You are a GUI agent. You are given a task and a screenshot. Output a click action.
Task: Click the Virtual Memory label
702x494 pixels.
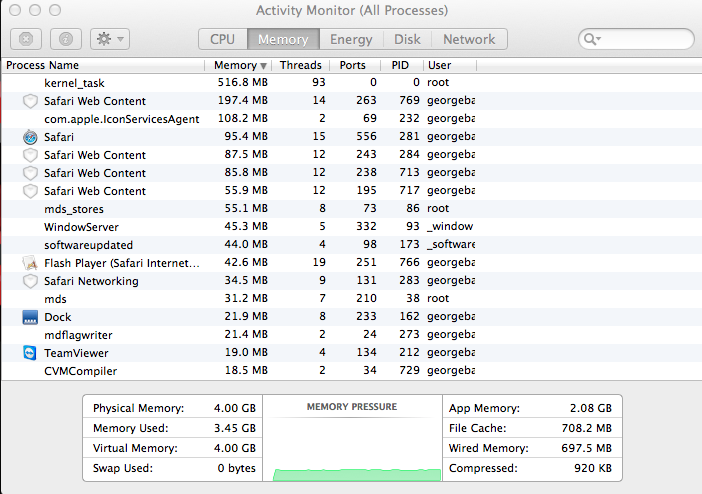(135, 448)
